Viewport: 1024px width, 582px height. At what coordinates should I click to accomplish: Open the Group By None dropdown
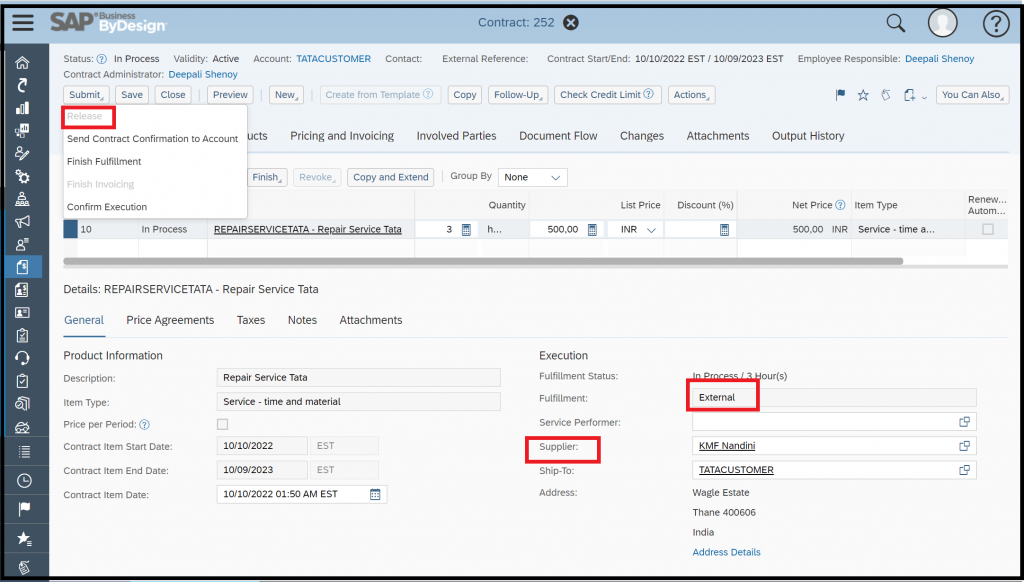532,177
